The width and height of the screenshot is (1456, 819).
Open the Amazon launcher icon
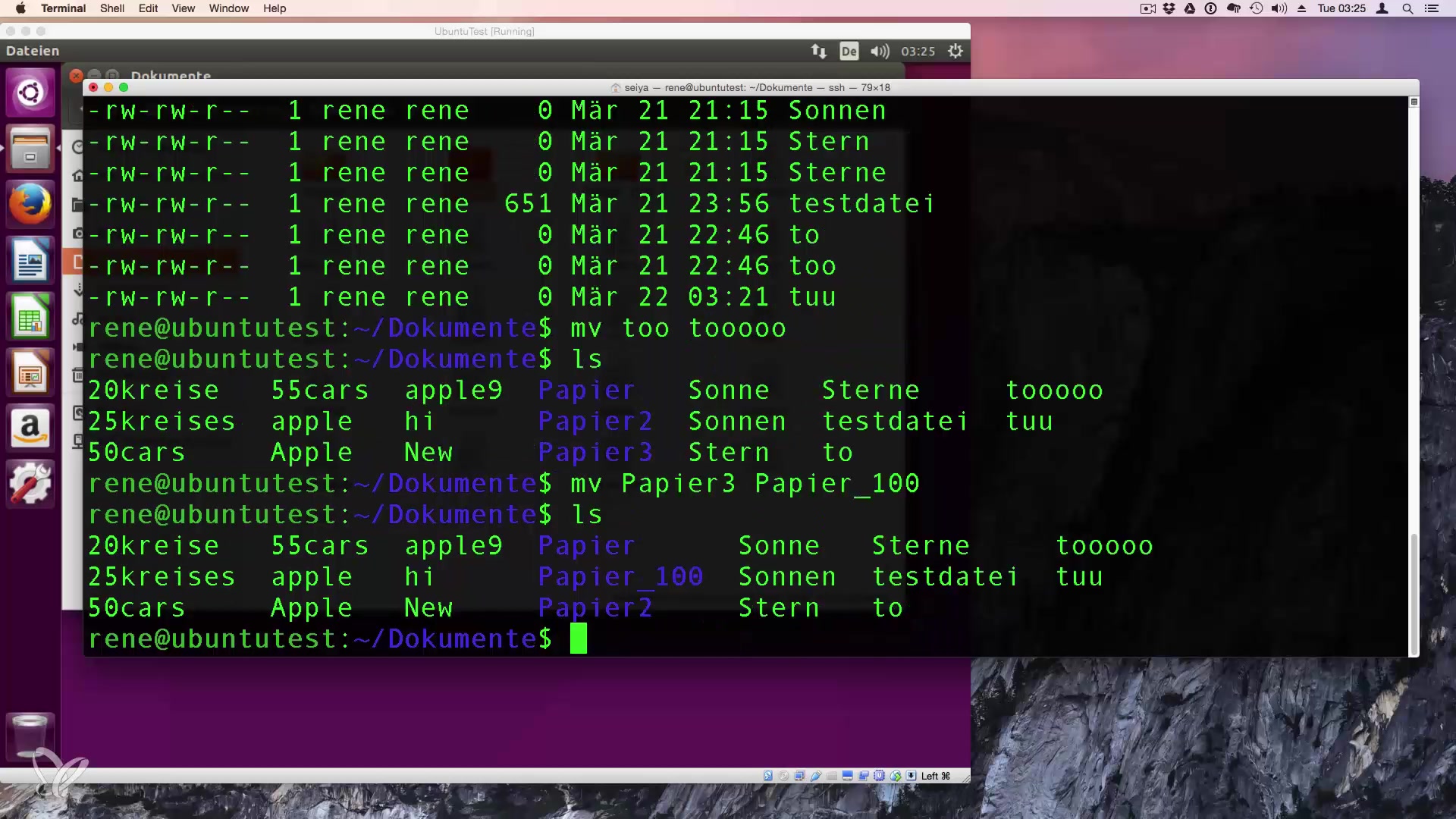[x=30, y=428]
